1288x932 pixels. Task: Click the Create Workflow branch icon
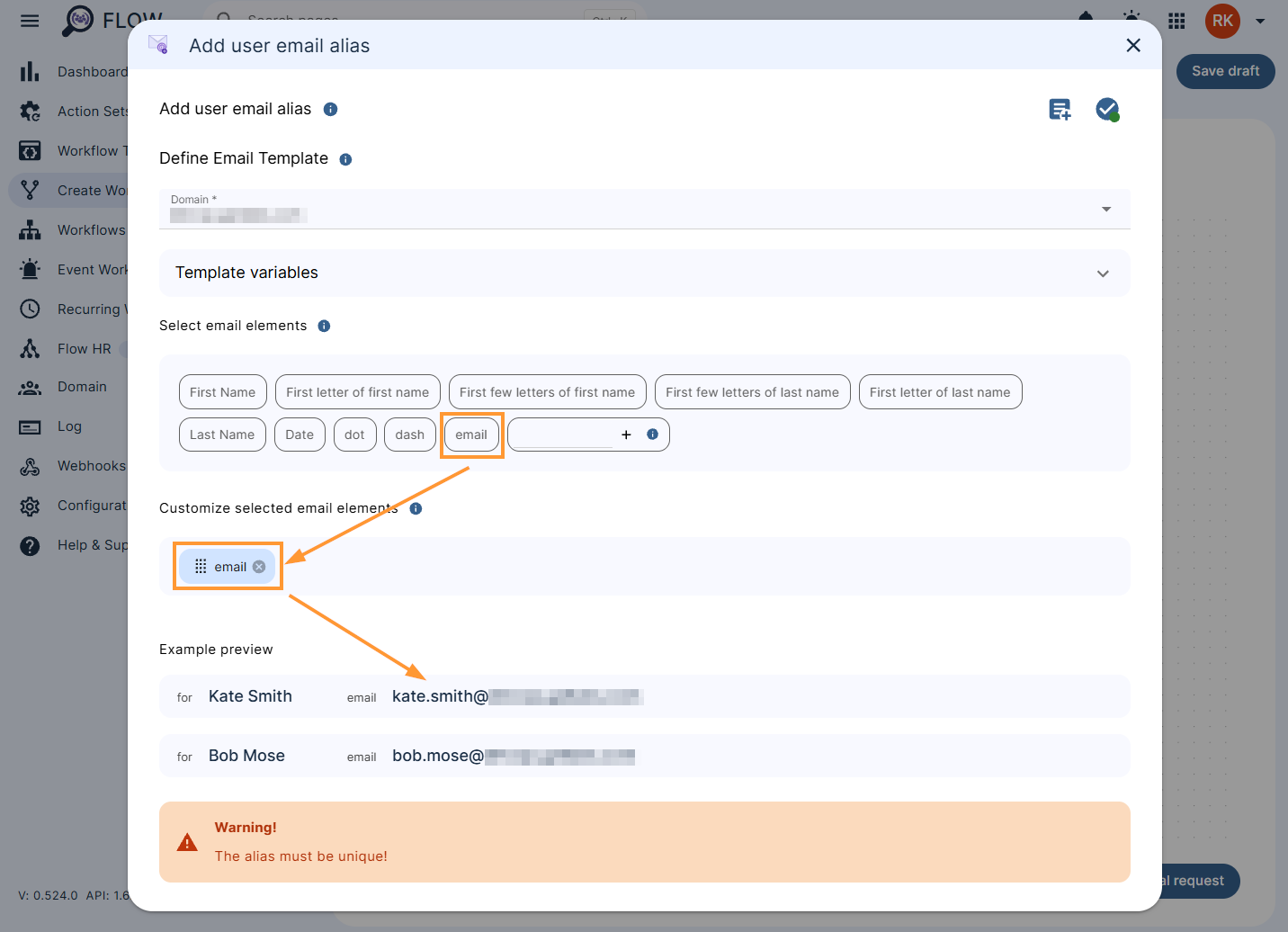pyautogui.click(x=30, y=191)
